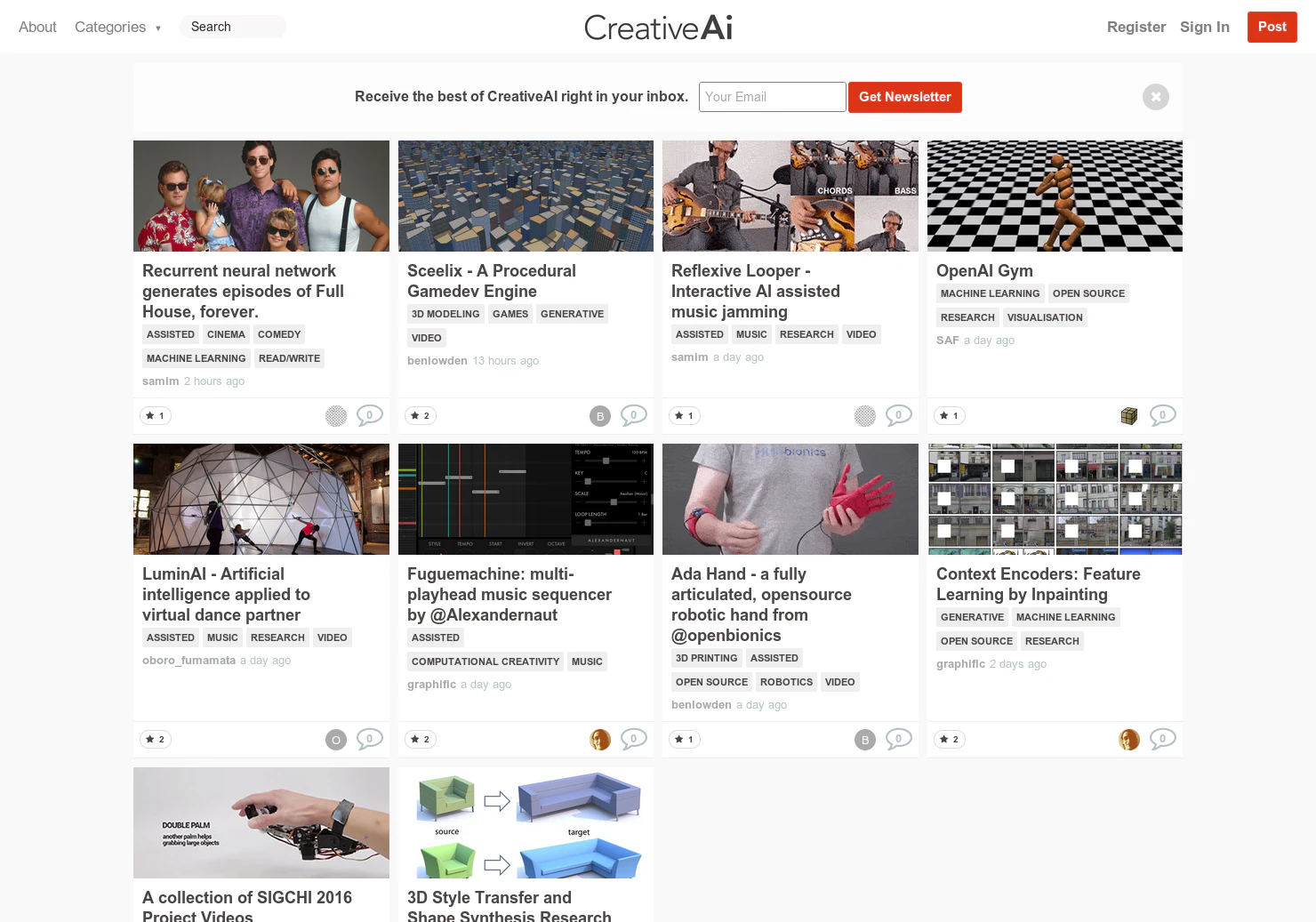Open the OpenAI Gym title link
Screen dimensions: 1316x922
984,270
